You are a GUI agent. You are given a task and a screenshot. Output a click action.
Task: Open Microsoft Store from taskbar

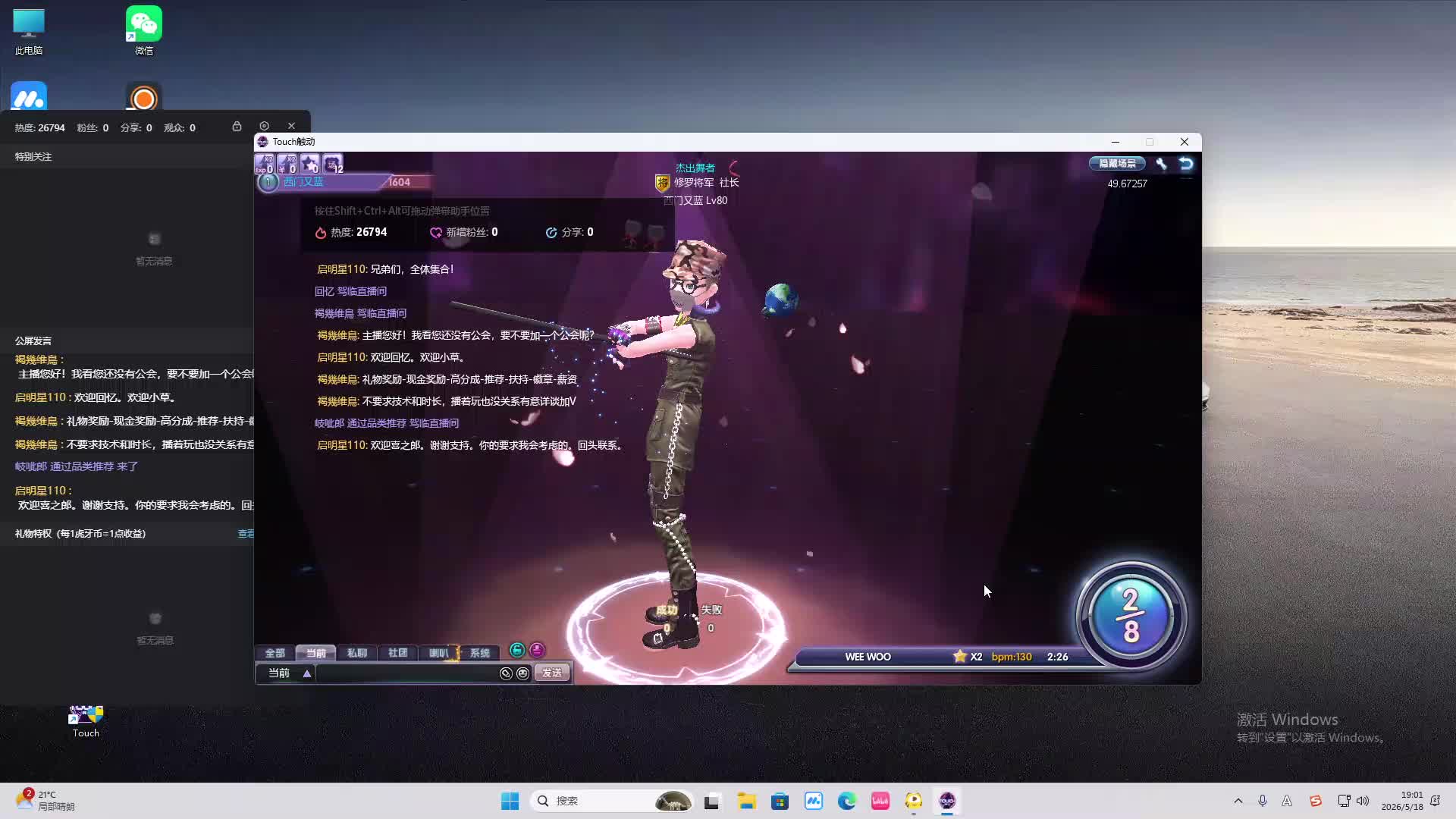[x=780, y=801]
